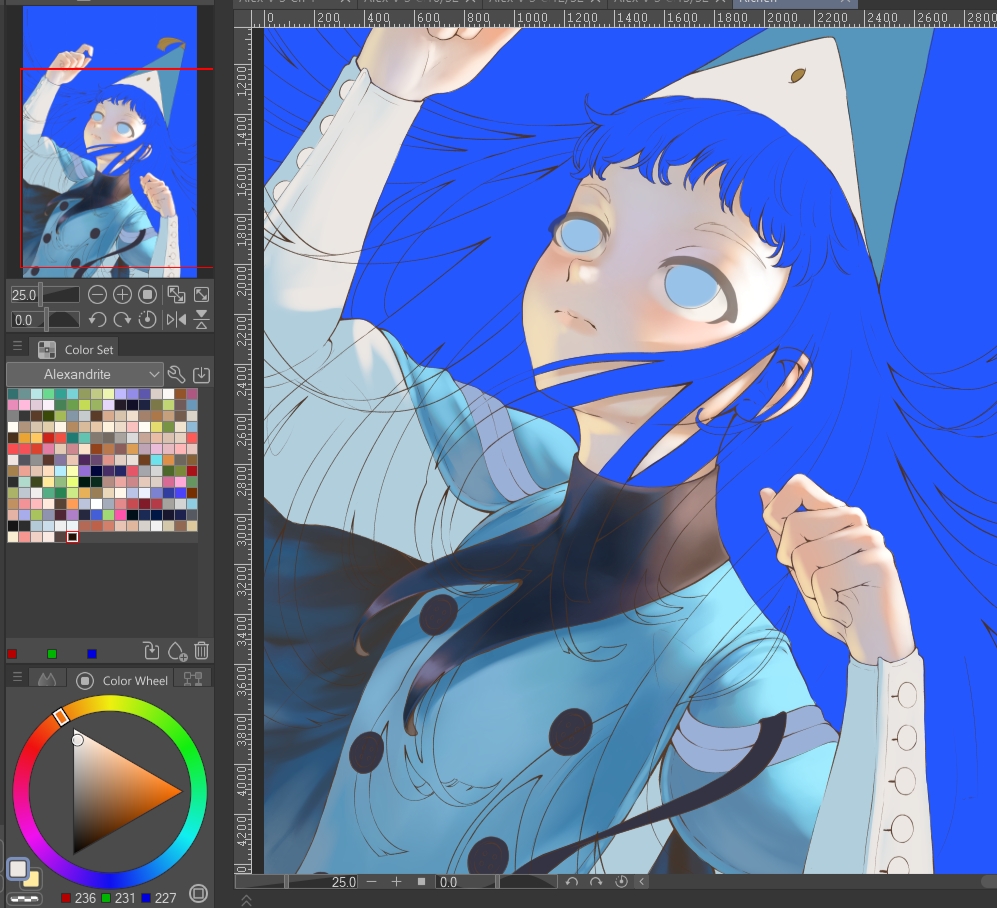The height and width of the screenshot is (908, 997).
Task: Click Navigator's reset rotation icon
Action: coord(147,319)
